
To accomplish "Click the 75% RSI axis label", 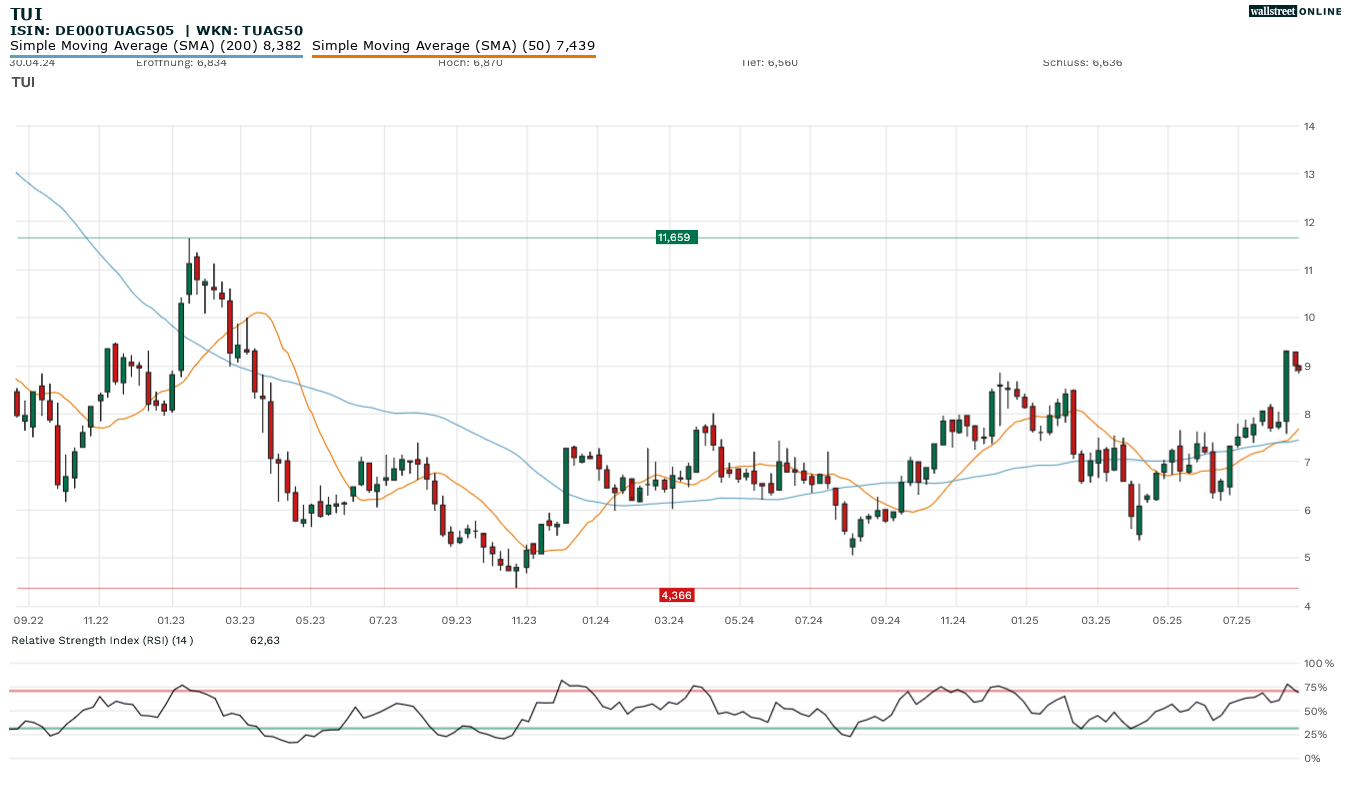I will point(1315,687).
